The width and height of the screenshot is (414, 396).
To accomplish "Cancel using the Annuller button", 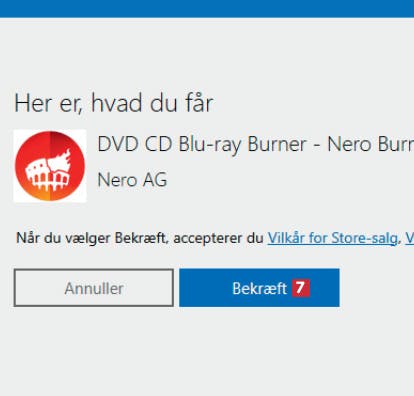I will click(x=94, y=288).
